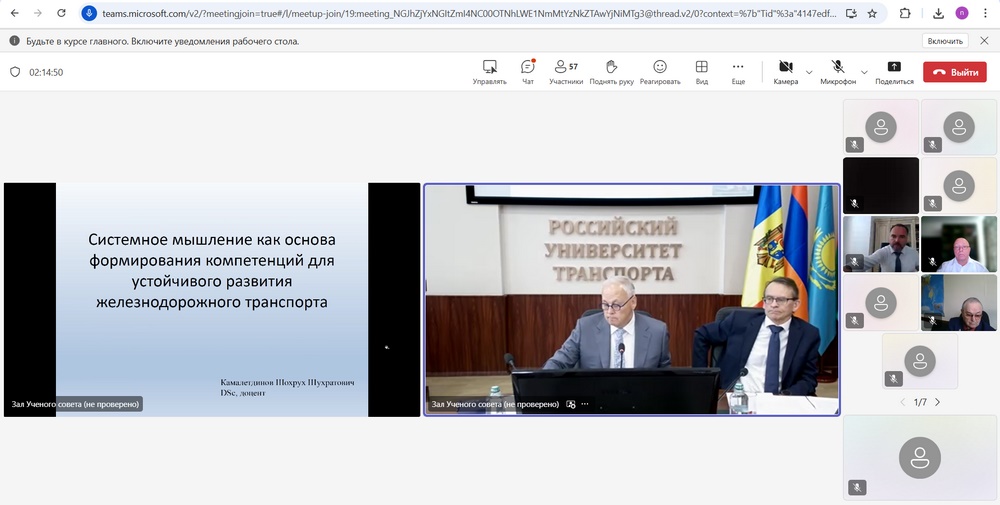Reload the Teams page

click(x=61, y=13)
